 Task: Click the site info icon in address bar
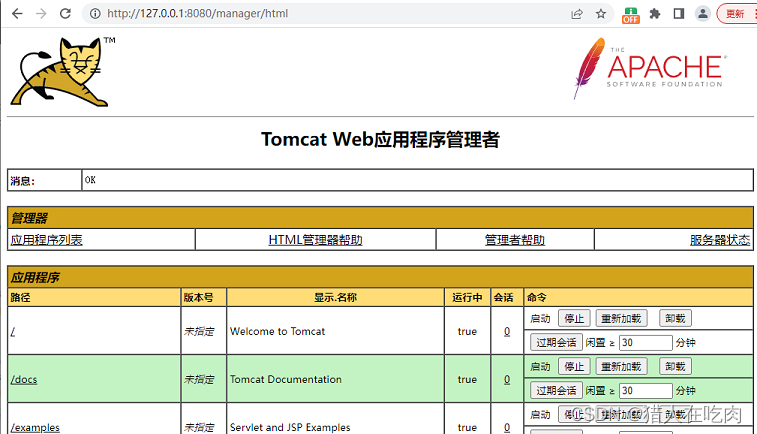pyautogui.click(x=95, y=14)
